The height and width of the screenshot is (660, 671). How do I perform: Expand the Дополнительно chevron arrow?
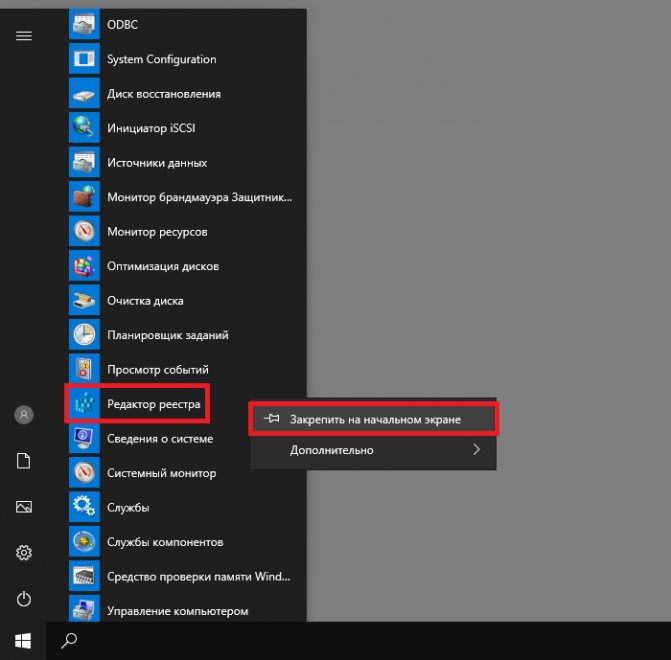(x=476, y=449)
